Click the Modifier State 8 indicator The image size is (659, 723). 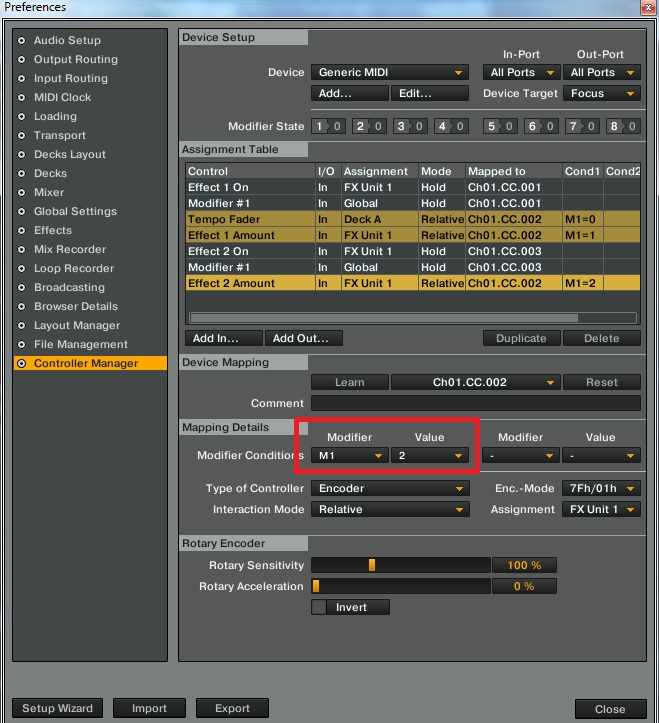[x=623, y=126]
